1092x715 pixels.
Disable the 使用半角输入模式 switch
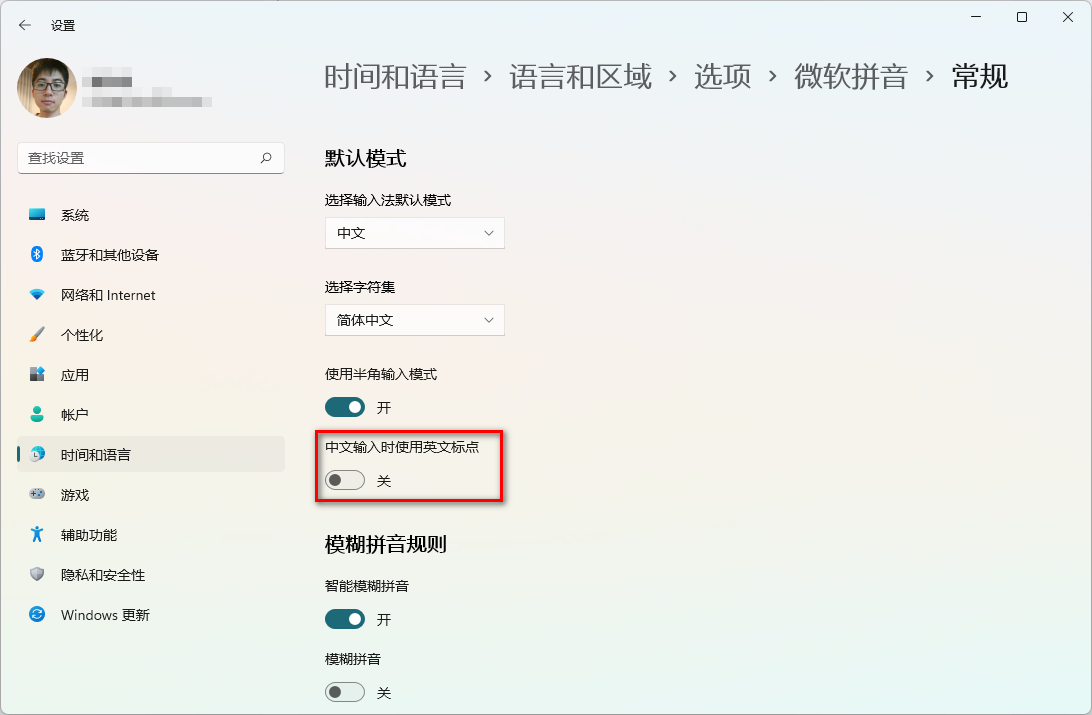coord(345,407)
